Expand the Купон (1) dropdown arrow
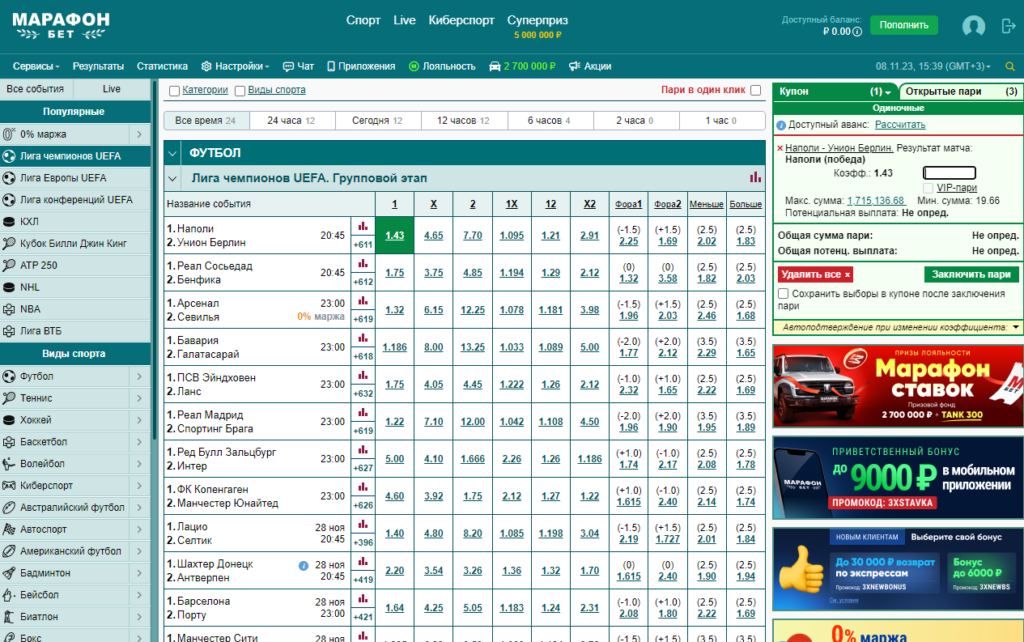The image size is (1024, 642). [888, 93]
